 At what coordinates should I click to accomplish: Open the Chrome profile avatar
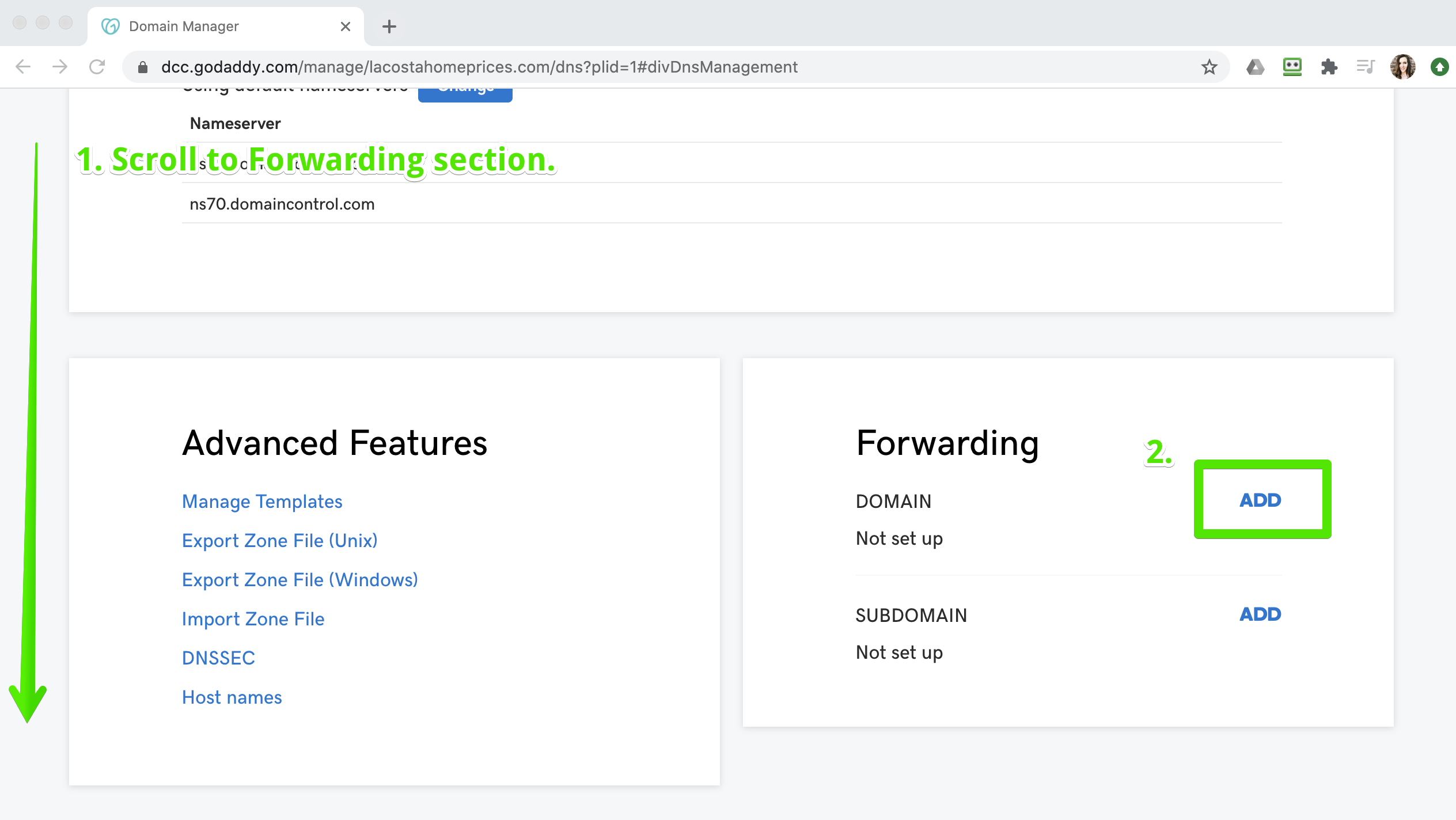click(1402, 67)
